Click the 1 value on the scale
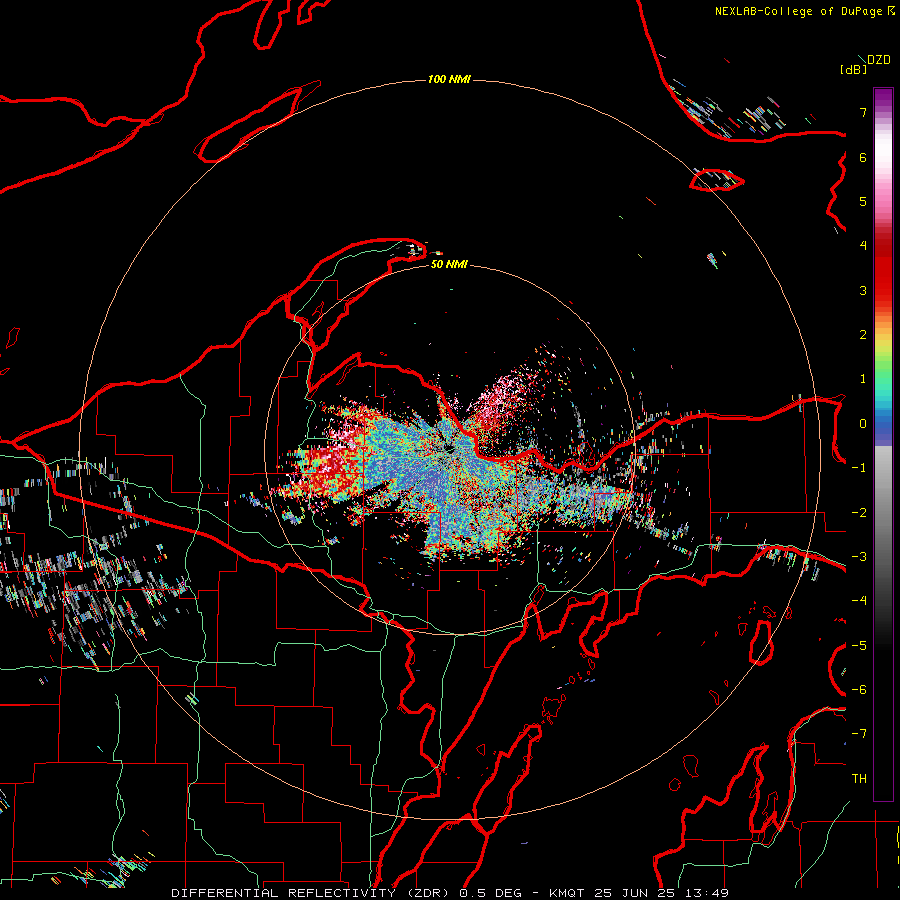 863,379
